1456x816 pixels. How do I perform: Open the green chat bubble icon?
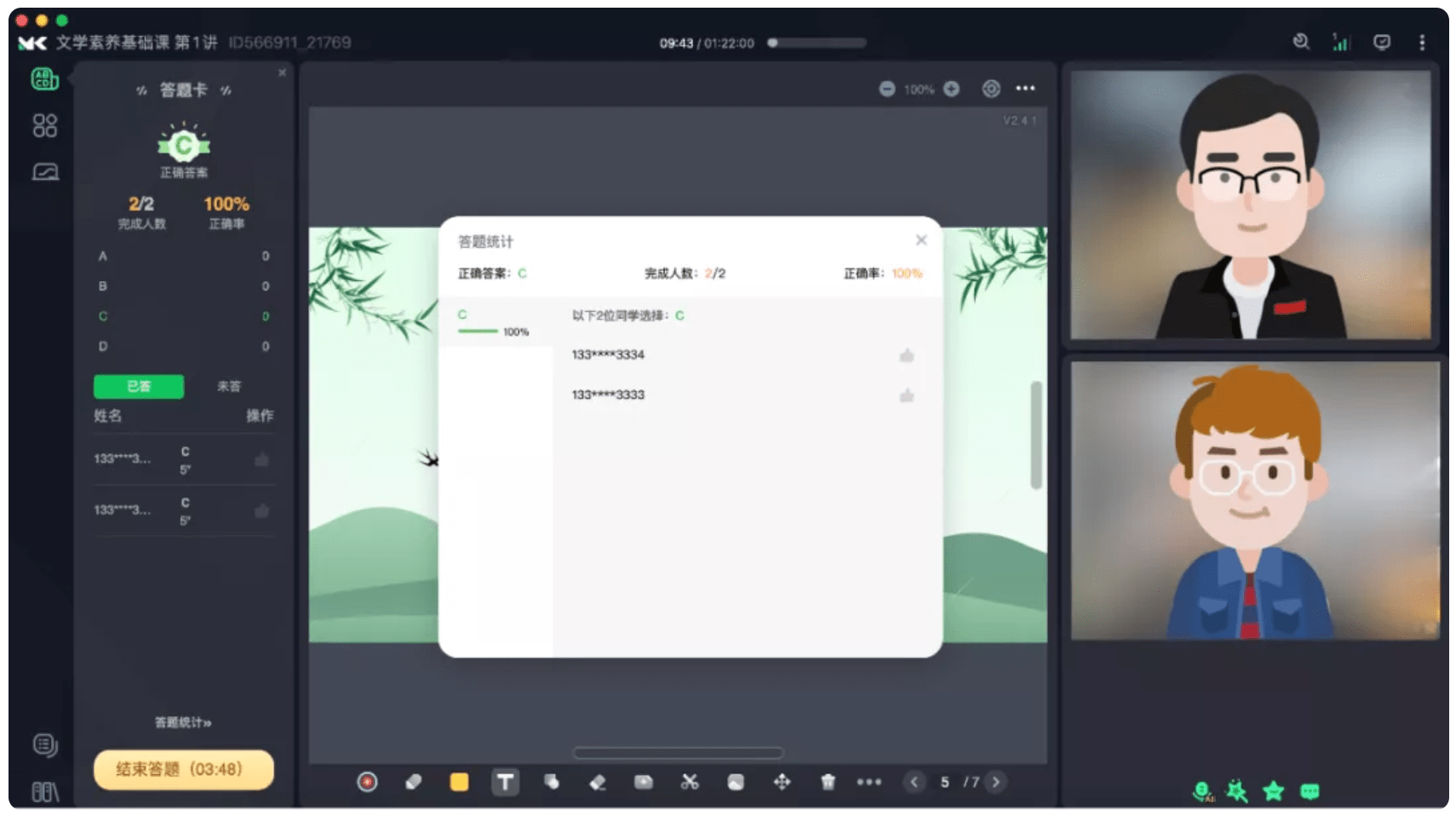point(1310,792)
